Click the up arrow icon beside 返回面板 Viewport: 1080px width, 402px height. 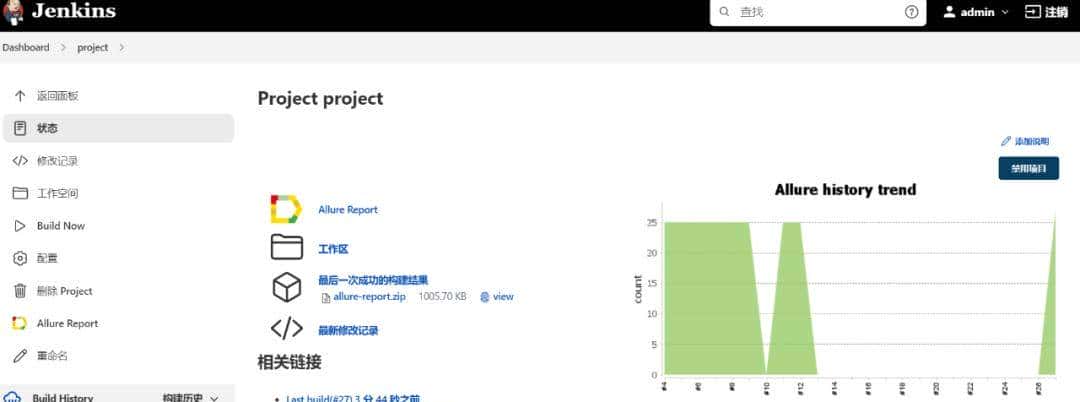[x=20, y=96]
